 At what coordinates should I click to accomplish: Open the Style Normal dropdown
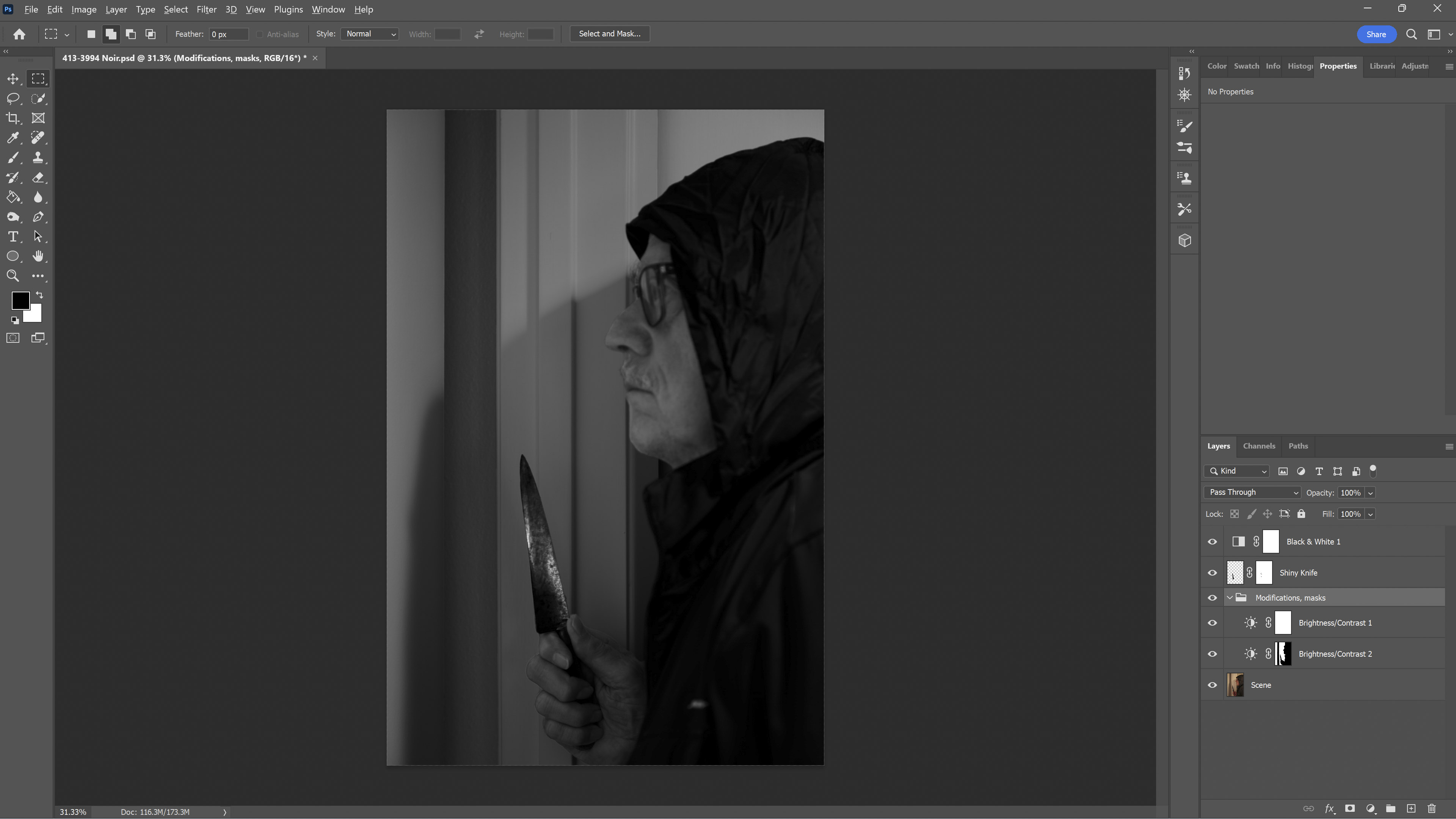click(x=370, y=34)
